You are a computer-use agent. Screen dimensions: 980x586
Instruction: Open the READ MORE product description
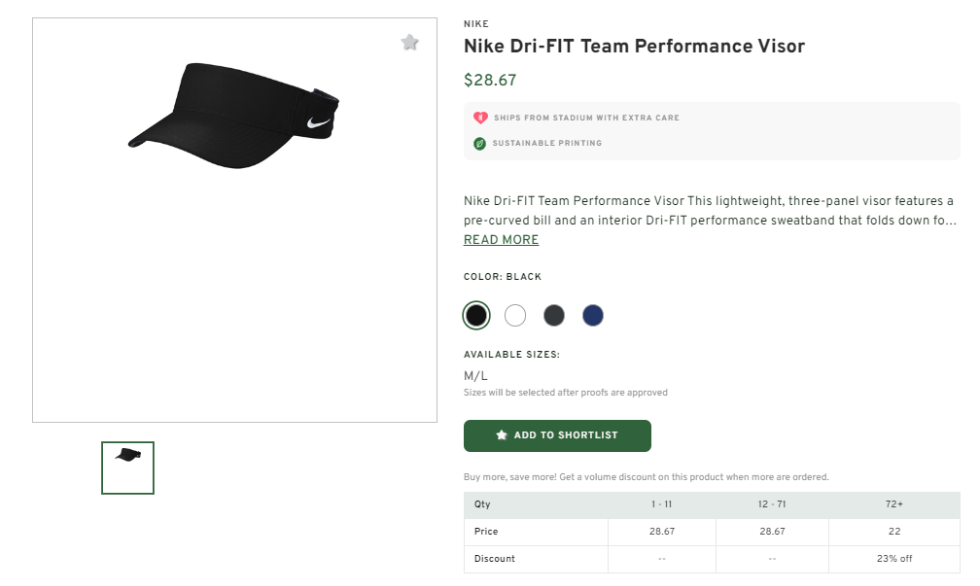point(500,239)
